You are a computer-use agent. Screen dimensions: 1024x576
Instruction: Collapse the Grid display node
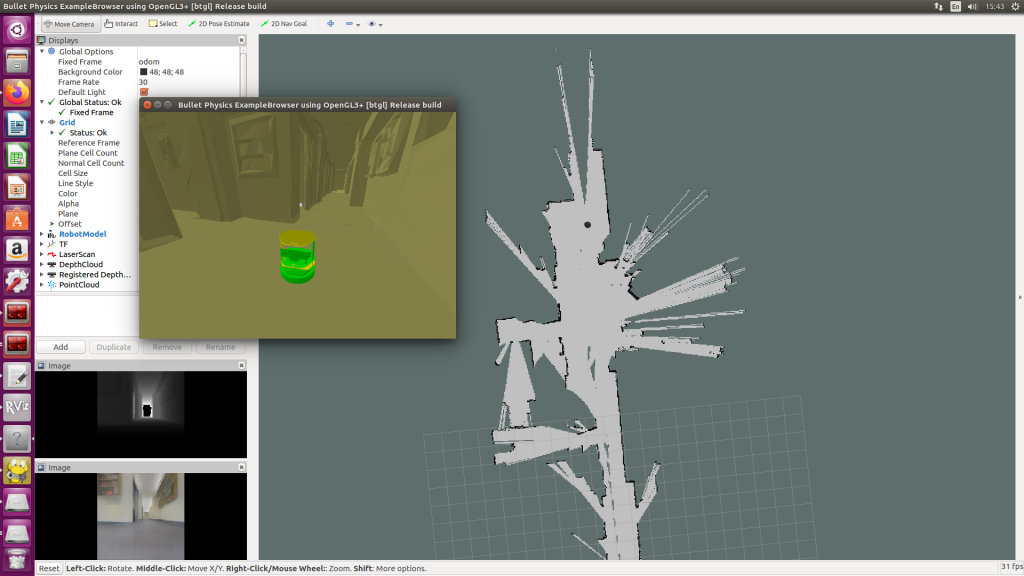click(x=42, y=122)
